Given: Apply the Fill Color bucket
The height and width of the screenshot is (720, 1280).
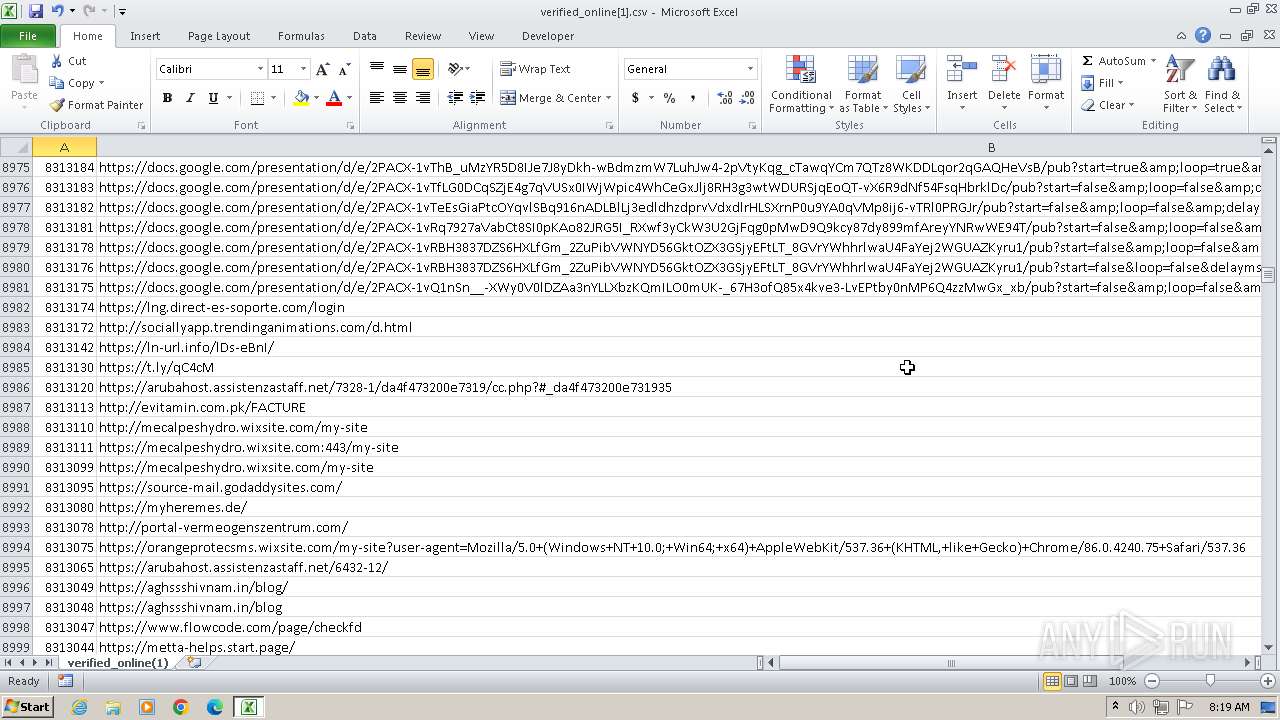Looking at the screenshot, I should 301,98.
